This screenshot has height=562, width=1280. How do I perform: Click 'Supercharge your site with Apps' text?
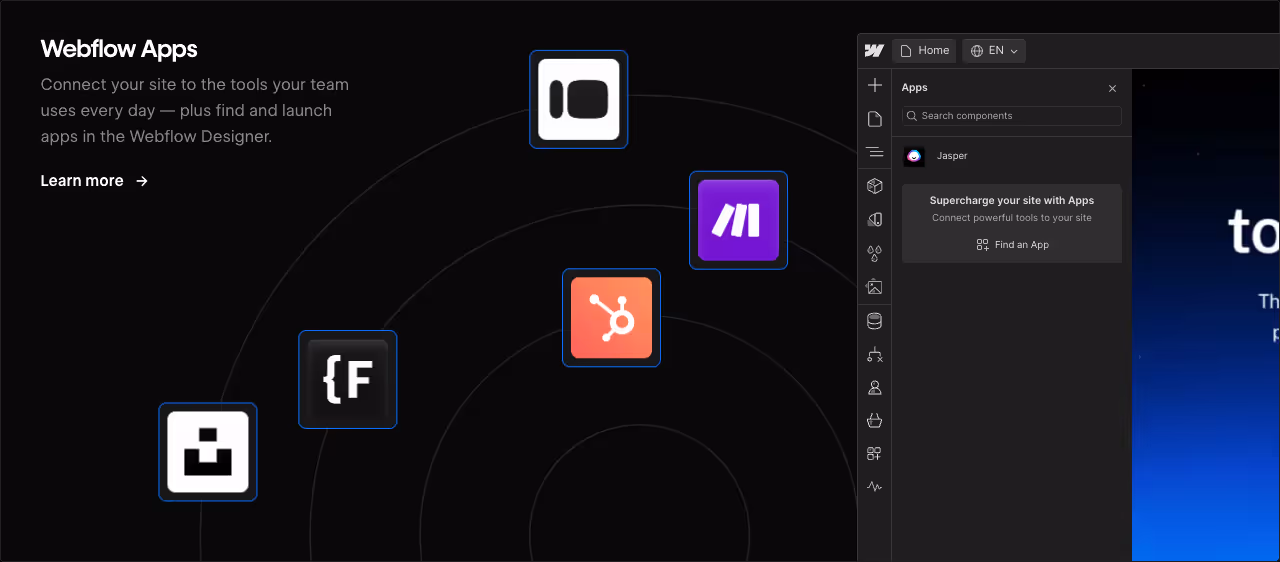click(1012, 201)
